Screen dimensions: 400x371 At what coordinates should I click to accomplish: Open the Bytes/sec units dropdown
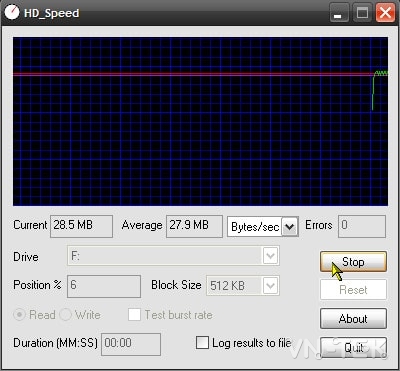point(290,227)
